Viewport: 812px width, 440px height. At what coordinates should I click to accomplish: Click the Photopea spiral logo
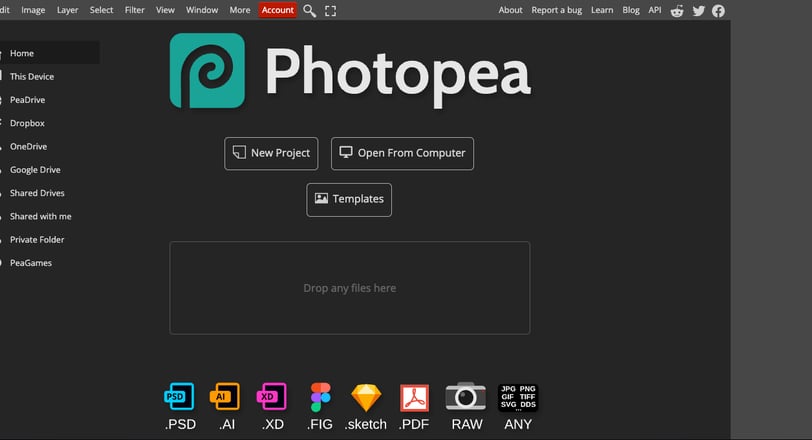(x=207, y=70)
